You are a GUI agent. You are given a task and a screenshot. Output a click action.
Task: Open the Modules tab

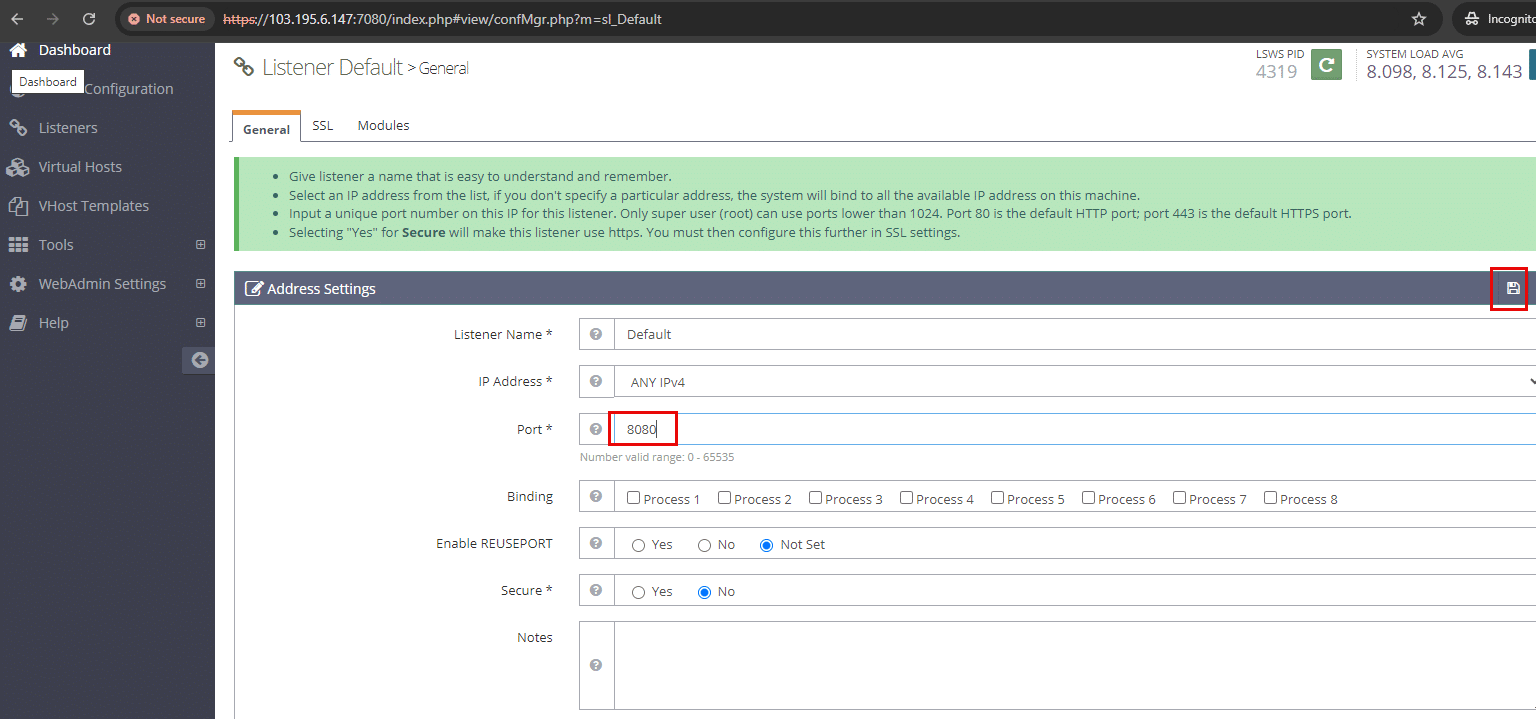pos(383,126)
